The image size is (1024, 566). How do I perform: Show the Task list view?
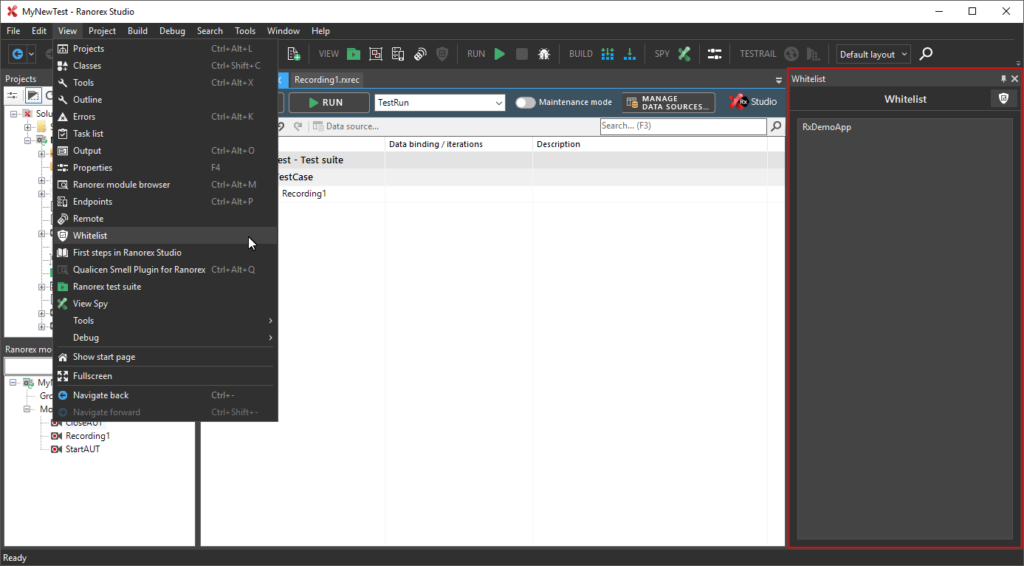165,133
